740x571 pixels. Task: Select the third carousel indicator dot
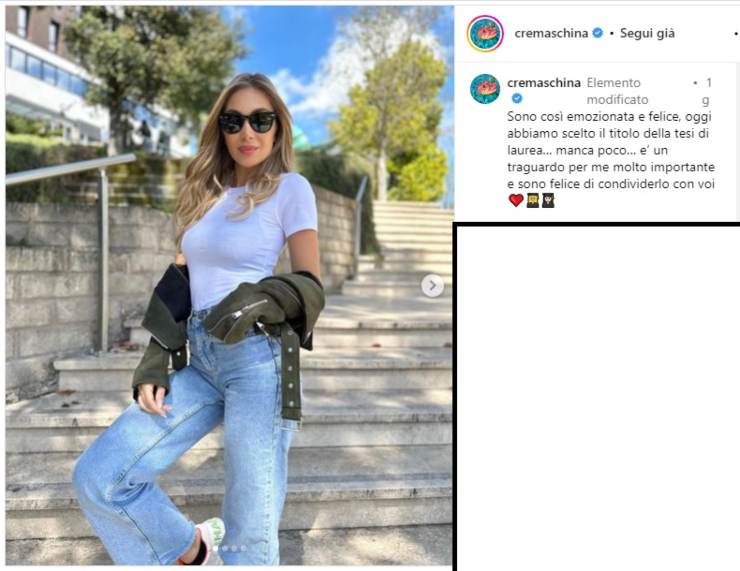coord(234,548)
